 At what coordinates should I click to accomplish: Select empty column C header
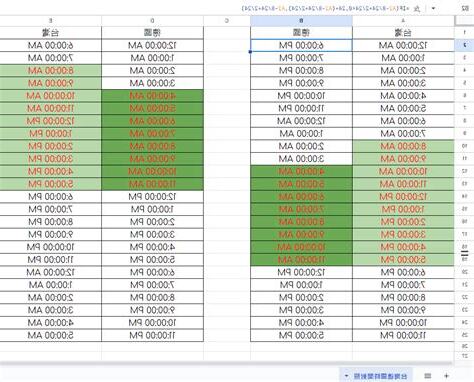pos(227,21)
